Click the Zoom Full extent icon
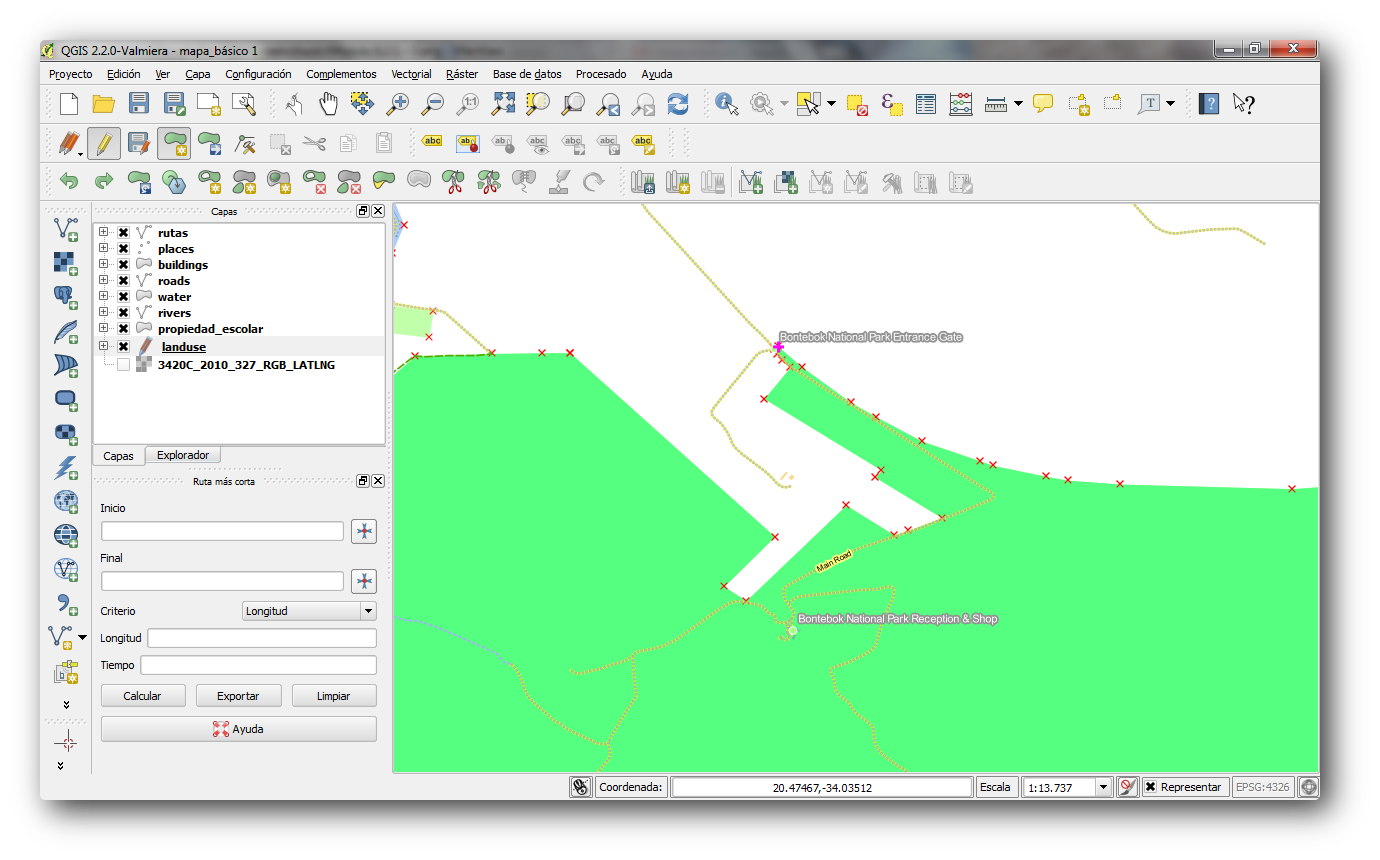This screenshot has height=860, width=1380. 503,103
